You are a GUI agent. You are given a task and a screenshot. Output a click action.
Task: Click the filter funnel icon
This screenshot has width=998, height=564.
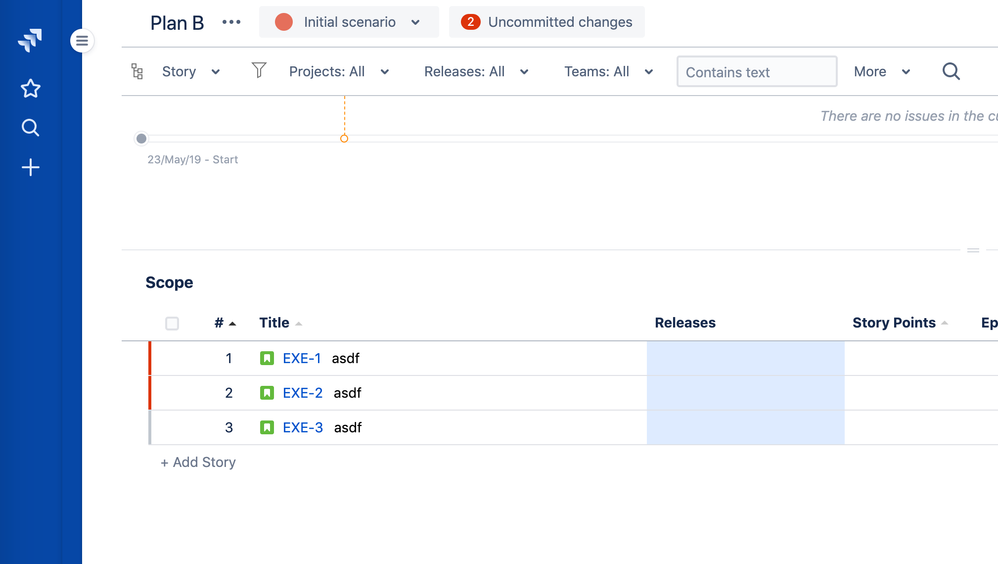(258, 70)
